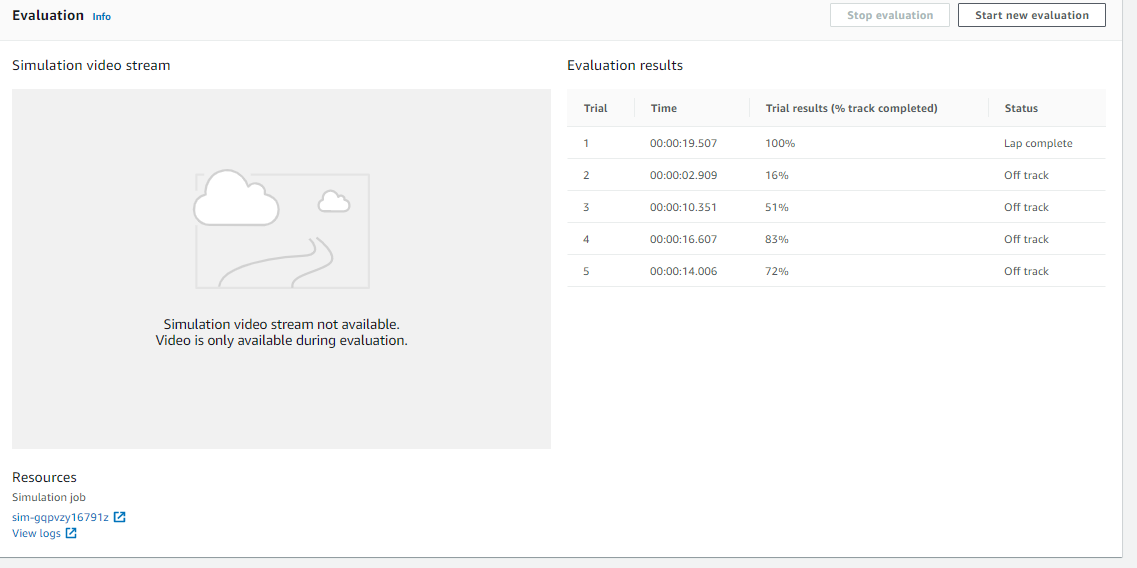Click external link icon next to sim-gqpvzy16791z
This screenshot has height=568, width=1137.
click(x=120, y=517)
